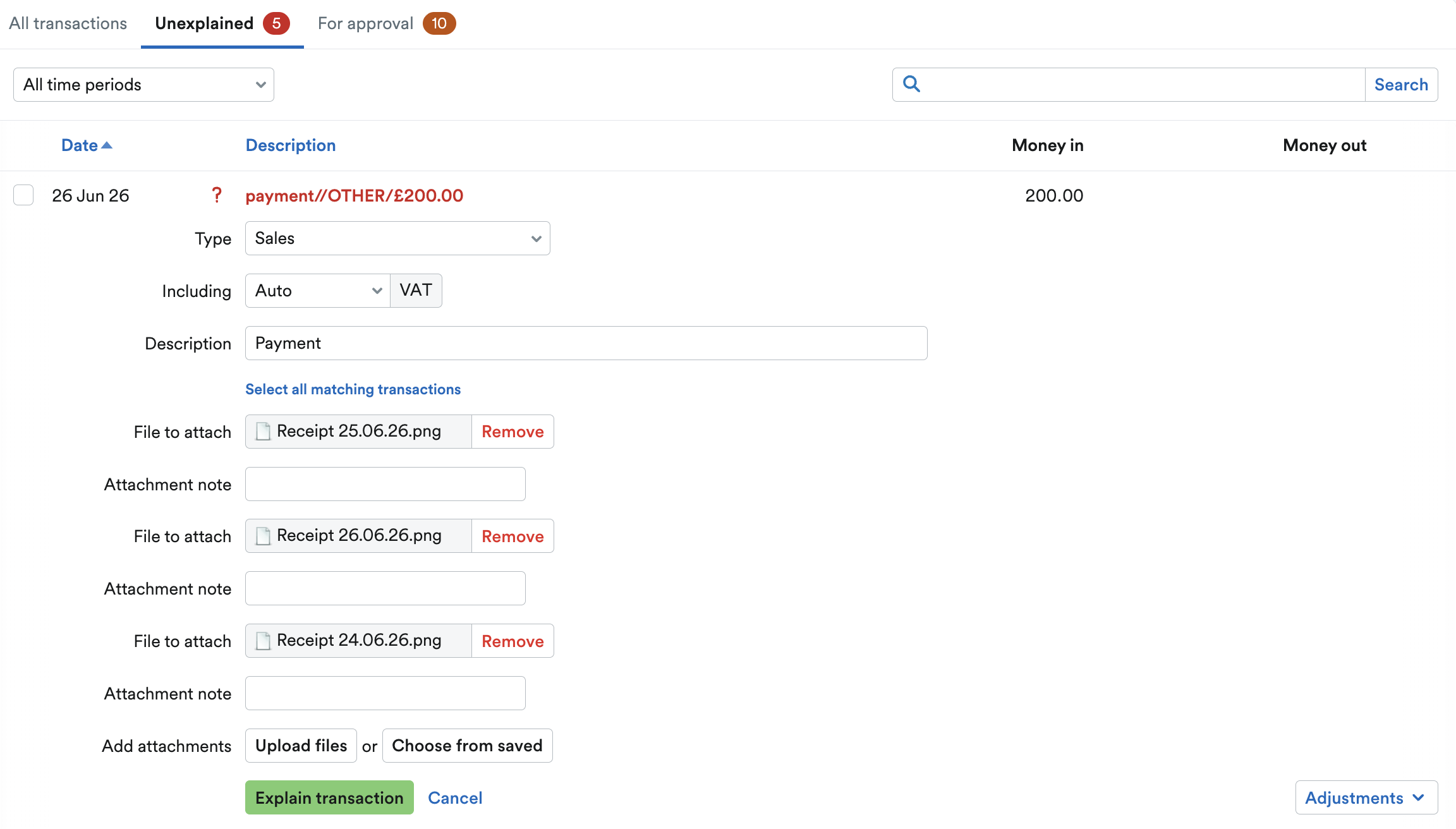Sort by the Date column header
This screenshot has height=829, width=1456.
coord(80,145)
